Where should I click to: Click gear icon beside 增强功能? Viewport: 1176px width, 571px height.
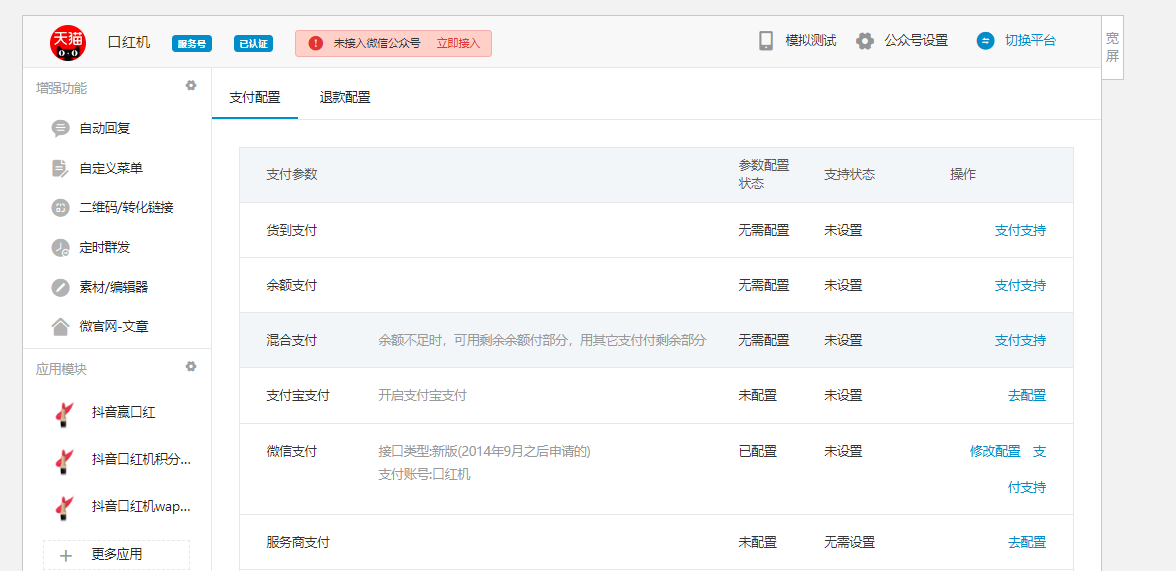click(191, 86)
